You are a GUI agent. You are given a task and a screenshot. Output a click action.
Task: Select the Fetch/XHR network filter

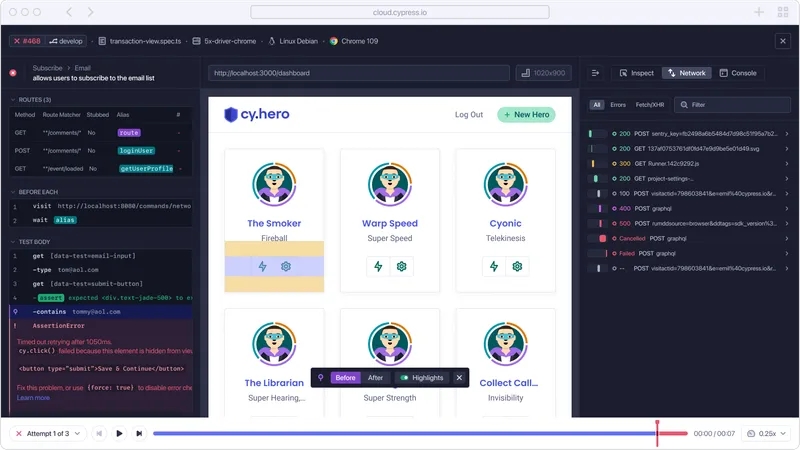coord(649,105)
